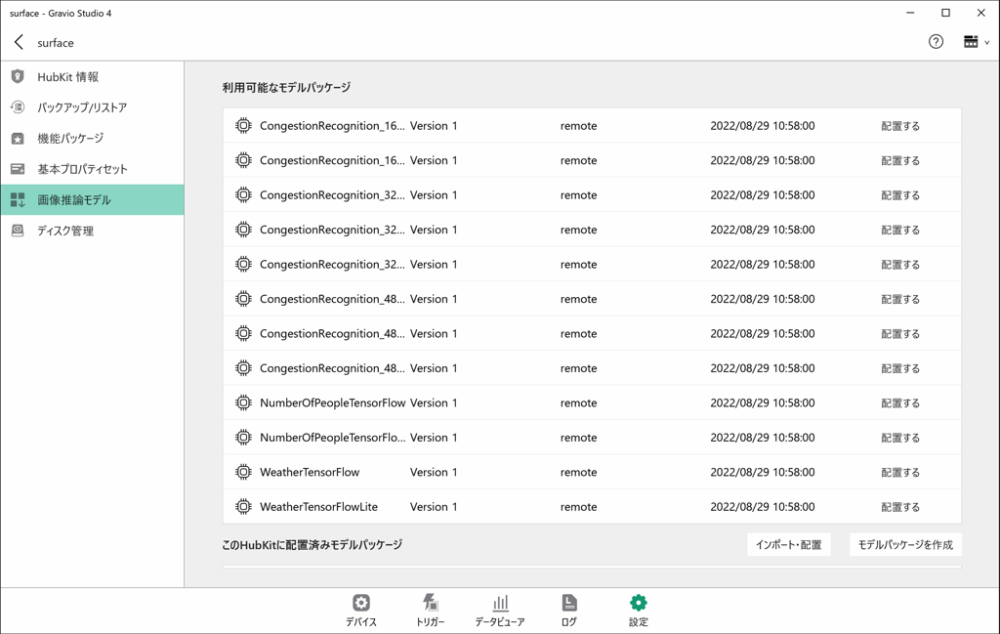Click remote in the WeatherTensorFlowLite row
This screenshot has height=634, width=1000.
(578, 506)
